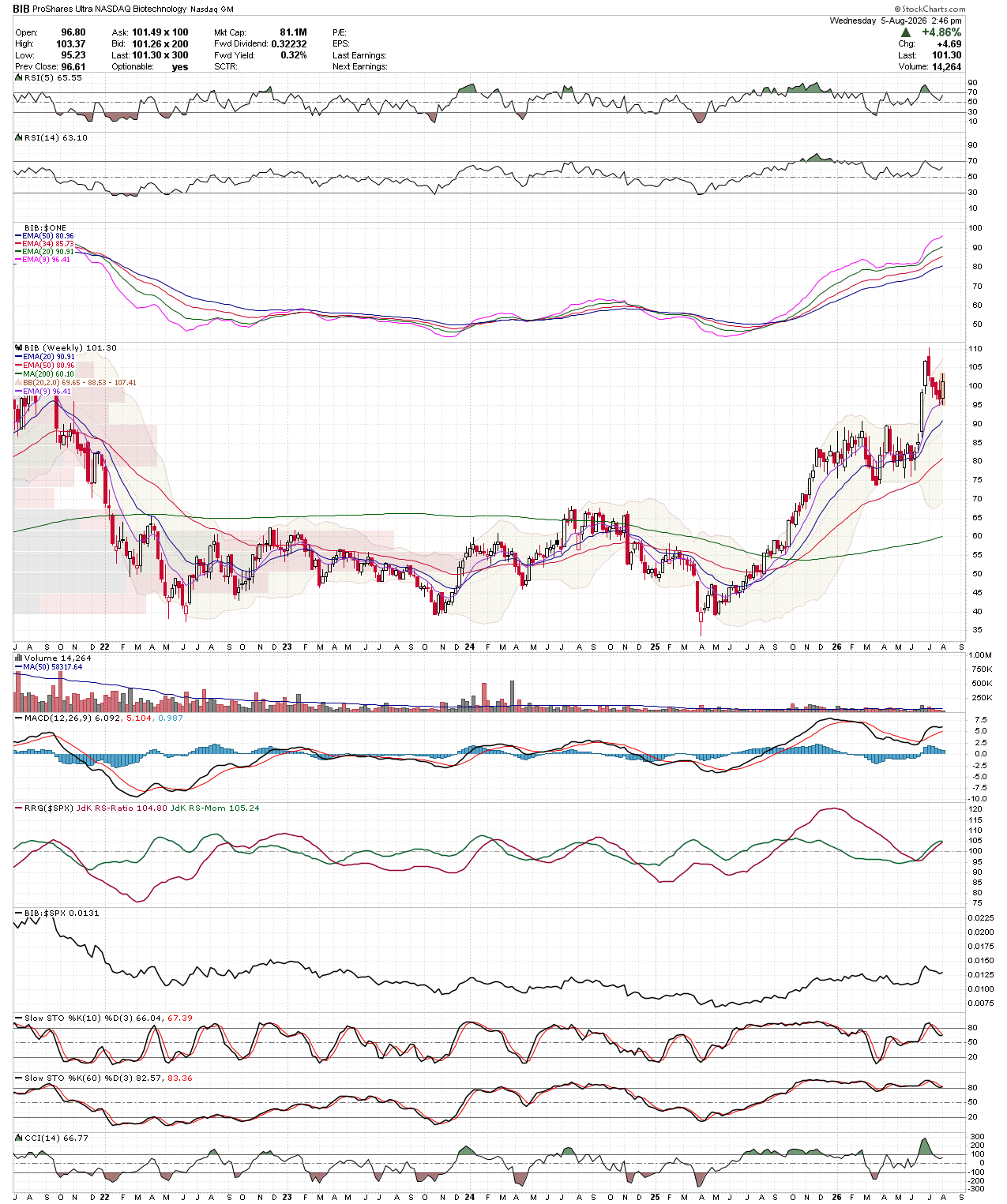This screenshot has height=1204, width=1007.
Task: Click the Fwd Yield value 0.32%
Action: pos(294,55)
